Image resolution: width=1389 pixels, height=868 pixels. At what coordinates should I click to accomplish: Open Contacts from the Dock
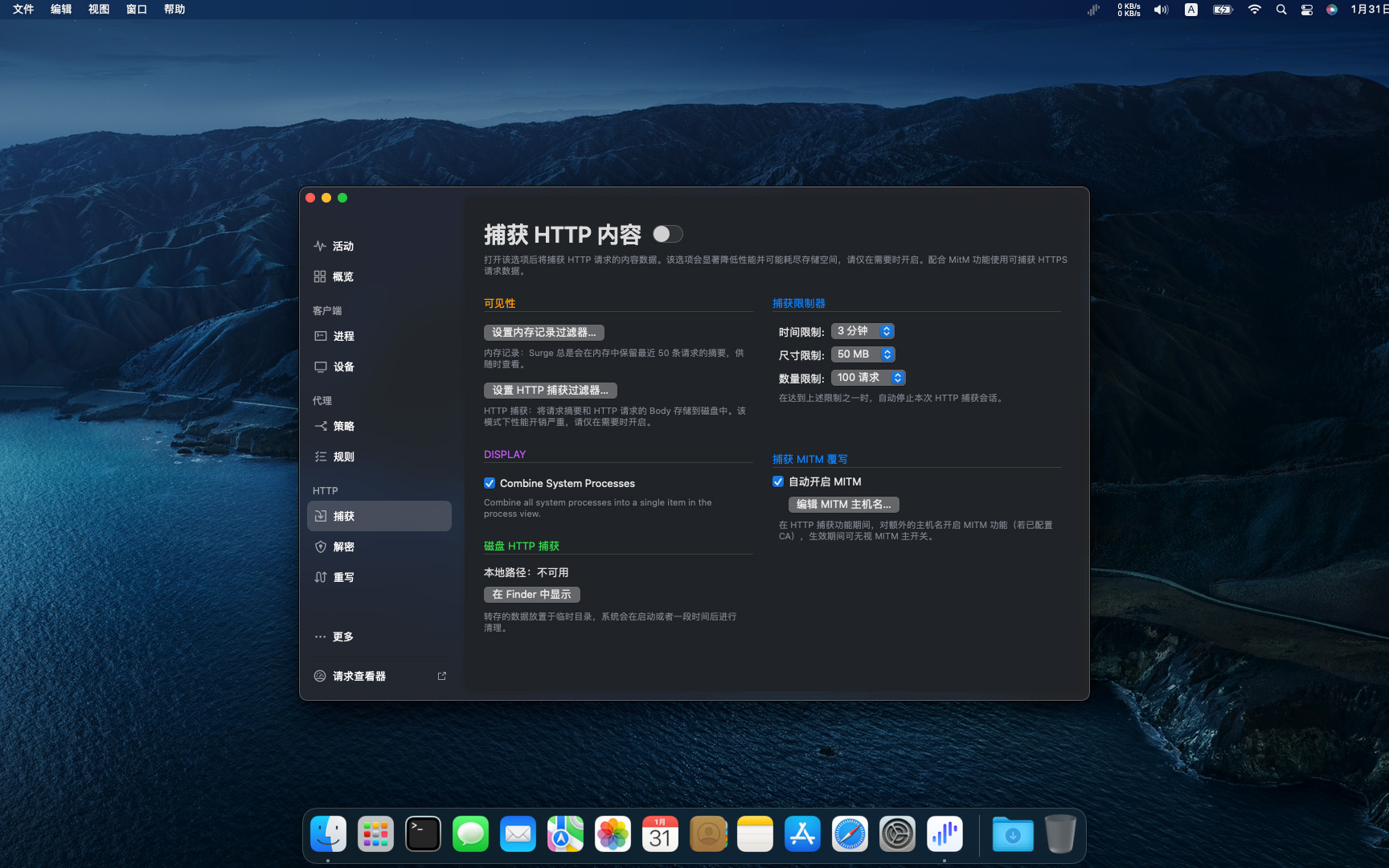pos(707,834)
